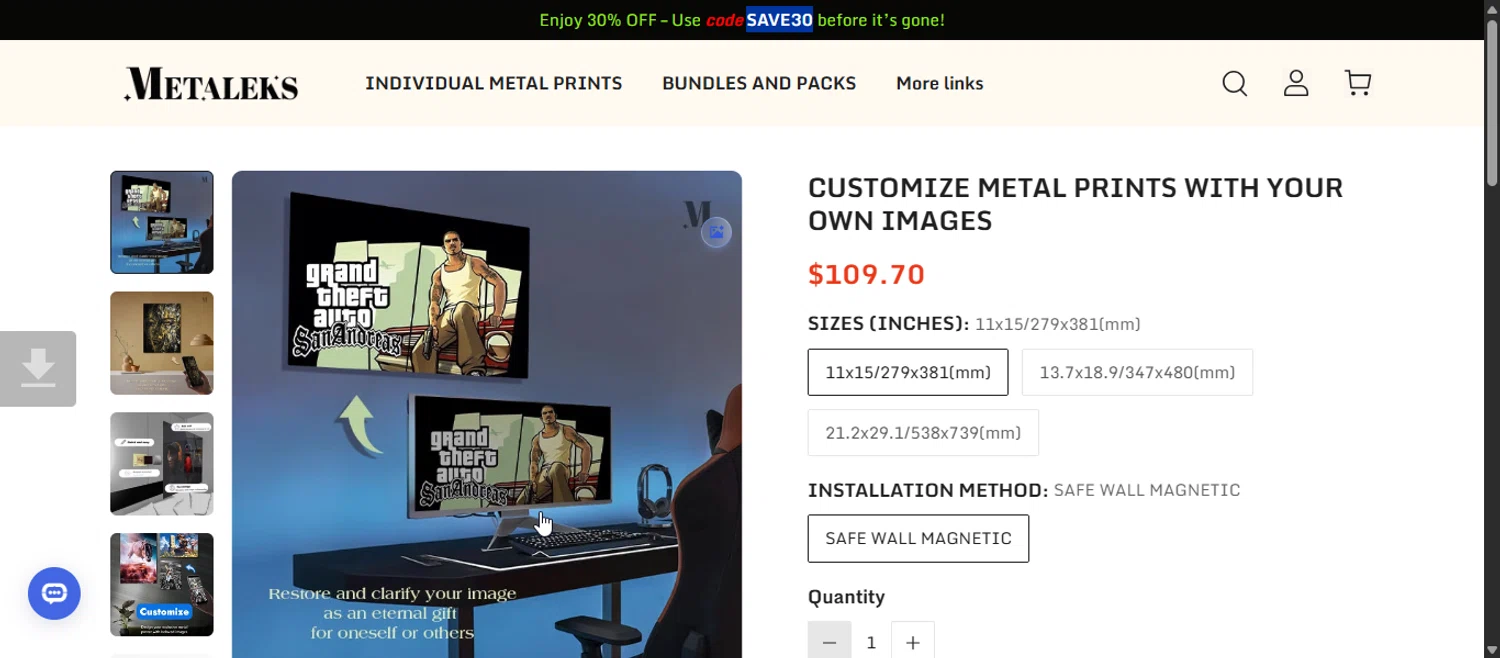Select second thumbnail with gold wall print
The width and height of the screenshot is (1500, 658).
162,343
